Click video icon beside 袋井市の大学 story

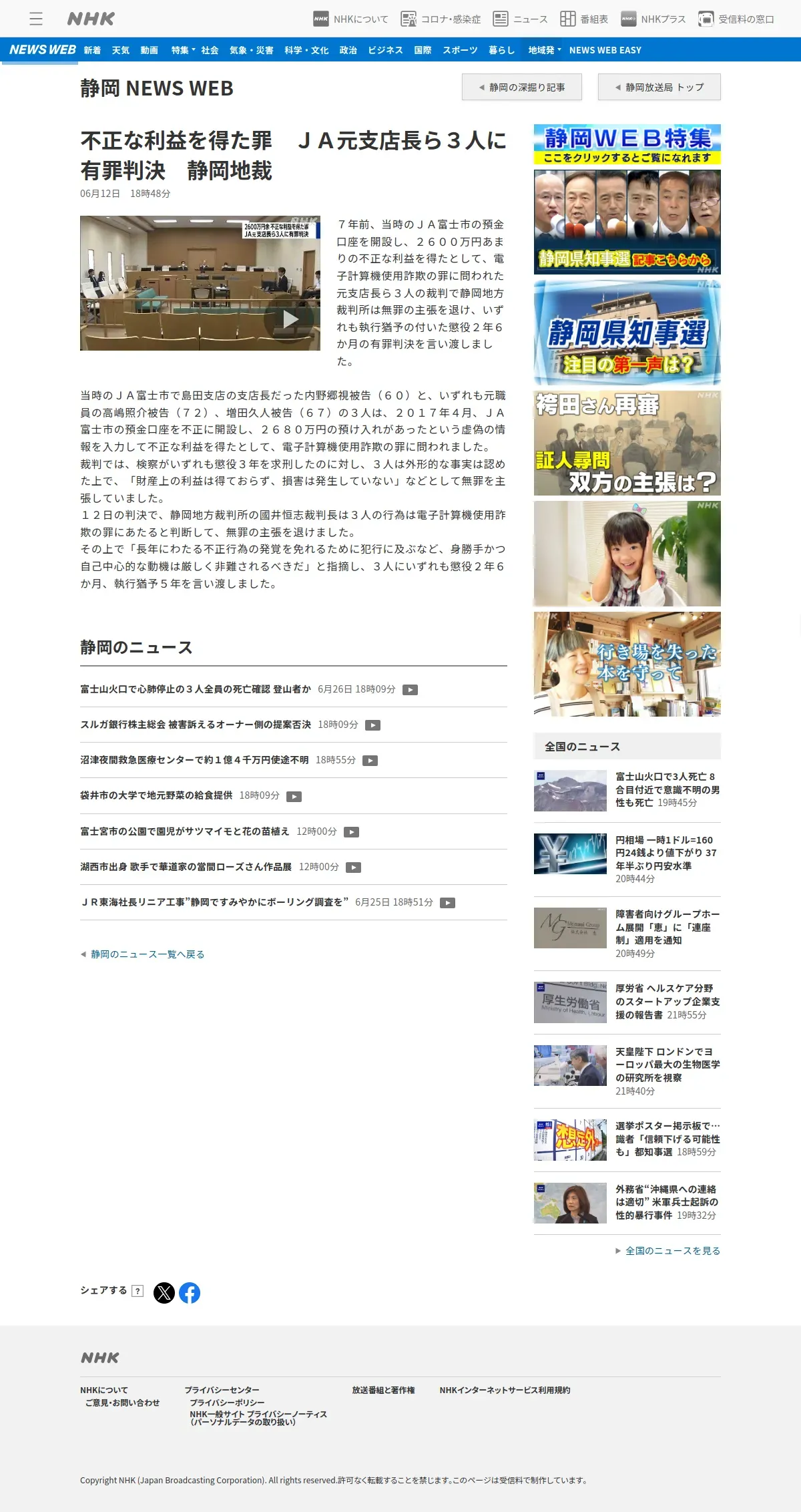[294, 796]
